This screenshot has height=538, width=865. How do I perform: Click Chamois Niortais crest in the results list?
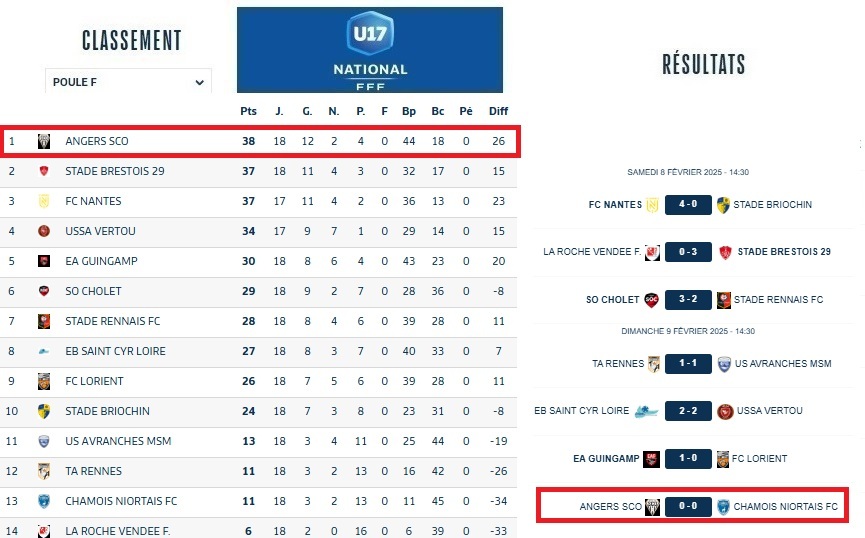722,507
